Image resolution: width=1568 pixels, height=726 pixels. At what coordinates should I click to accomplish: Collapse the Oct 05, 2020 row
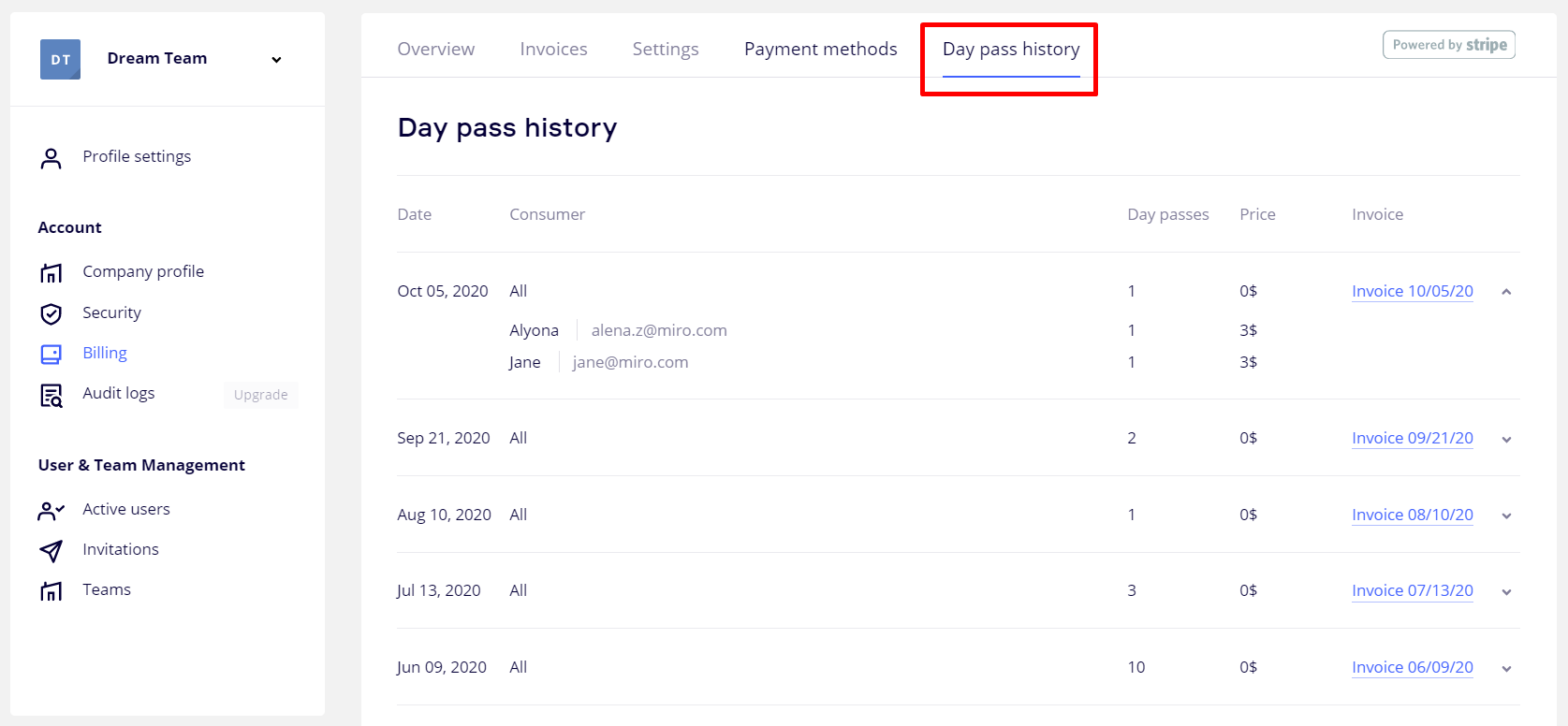pyautogui.click(x=1506, y=292)
